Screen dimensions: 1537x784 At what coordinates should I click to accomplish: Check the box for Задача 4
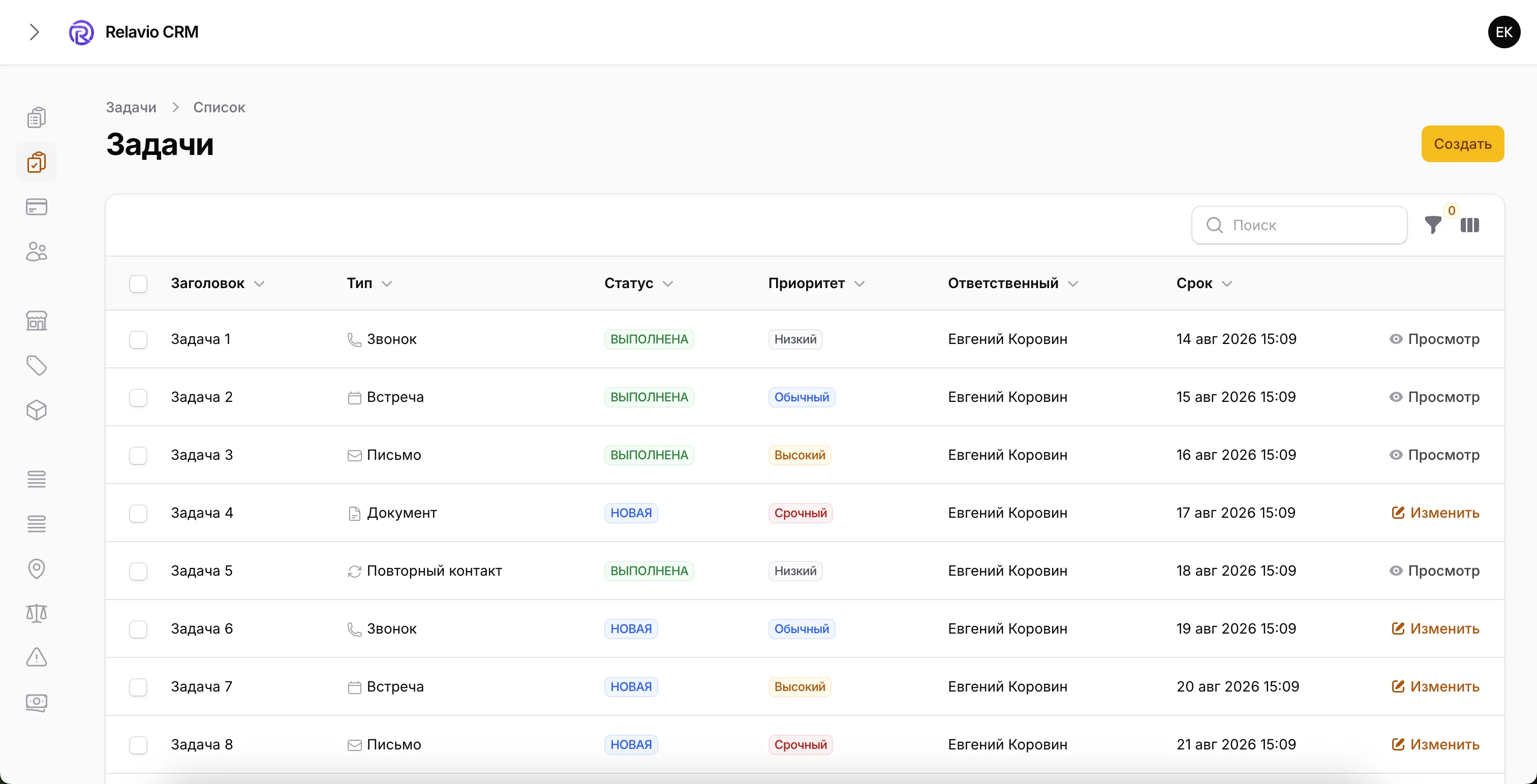pyautogui.click(x=138, y=513)
